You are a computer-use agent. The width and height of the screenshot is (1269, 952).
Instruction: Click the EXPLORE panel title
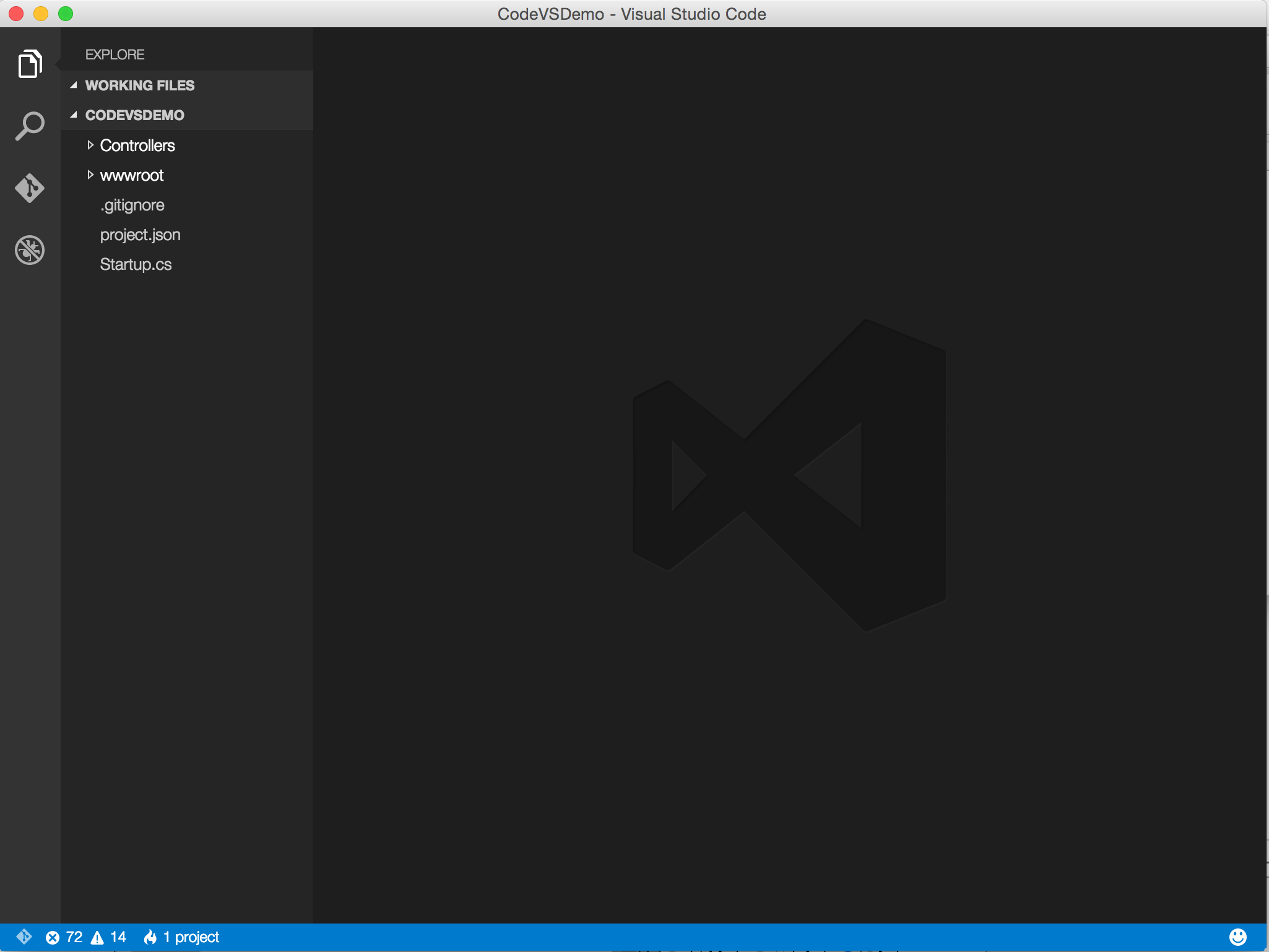pyautogui.click(x=115, y=54)
